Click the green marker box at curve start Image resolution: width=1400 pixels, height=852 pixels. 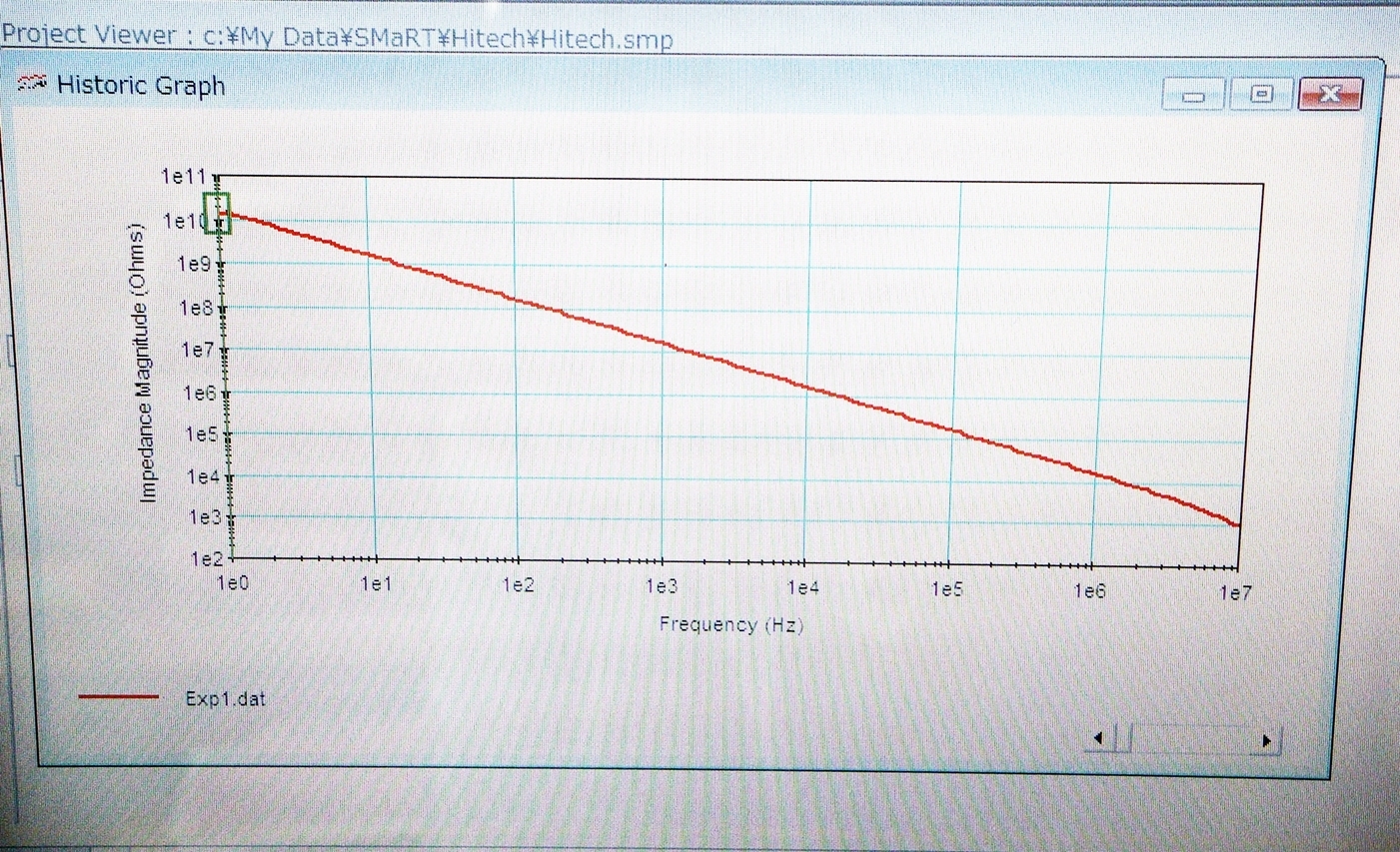(x=217, y=213)
